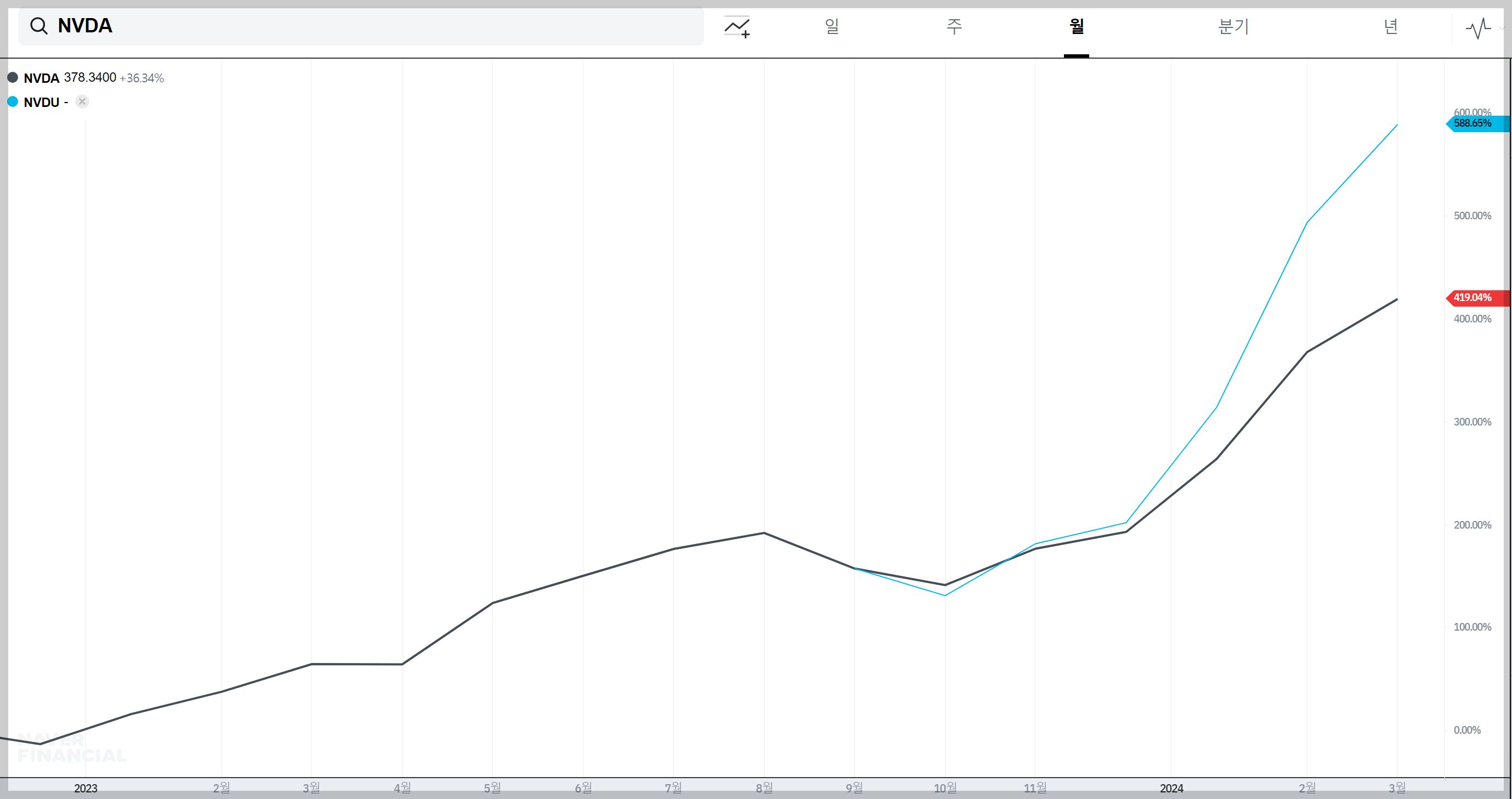
Task: Click the NVDU legend label
Action: point(41,102)
